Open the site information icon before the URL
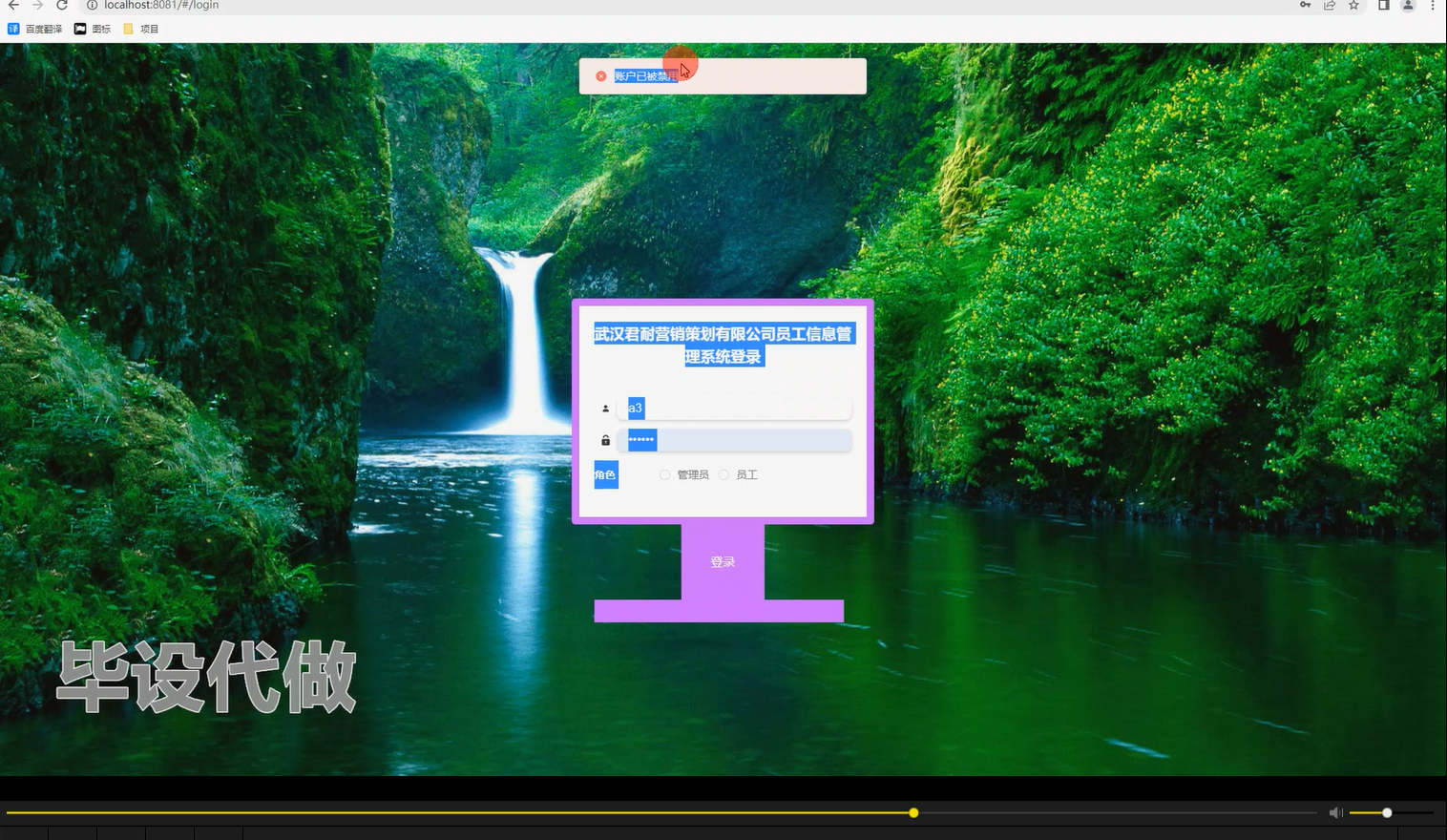Image resolution: width=1447 pixels, height=840 pixels. coord(93,5)
